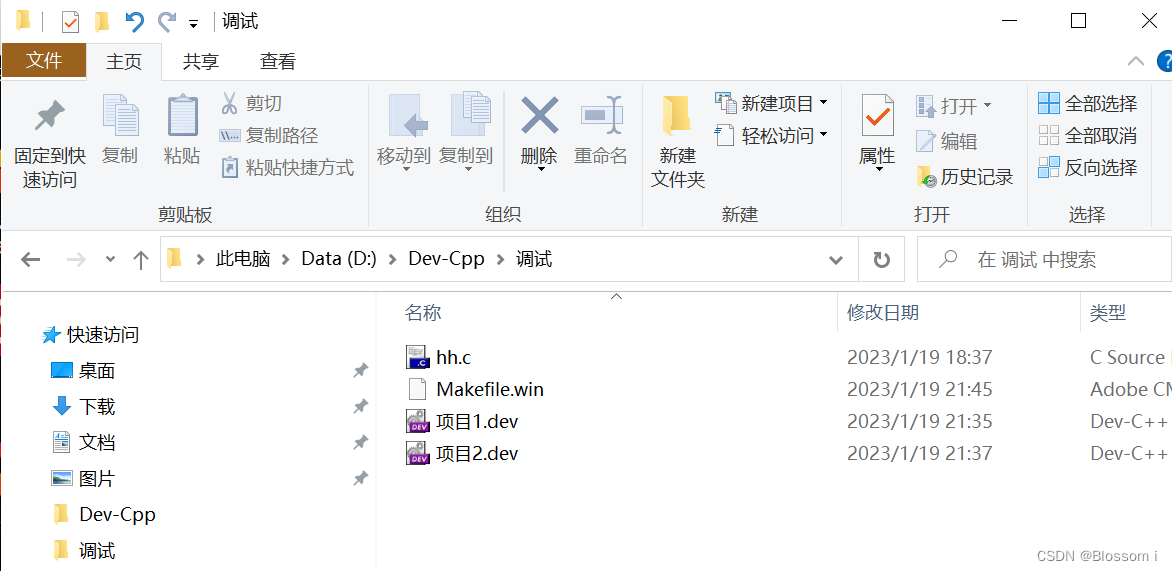Switch to the View (查看) tab
This screenshot has height=571, width=1172.
[278, 61]
